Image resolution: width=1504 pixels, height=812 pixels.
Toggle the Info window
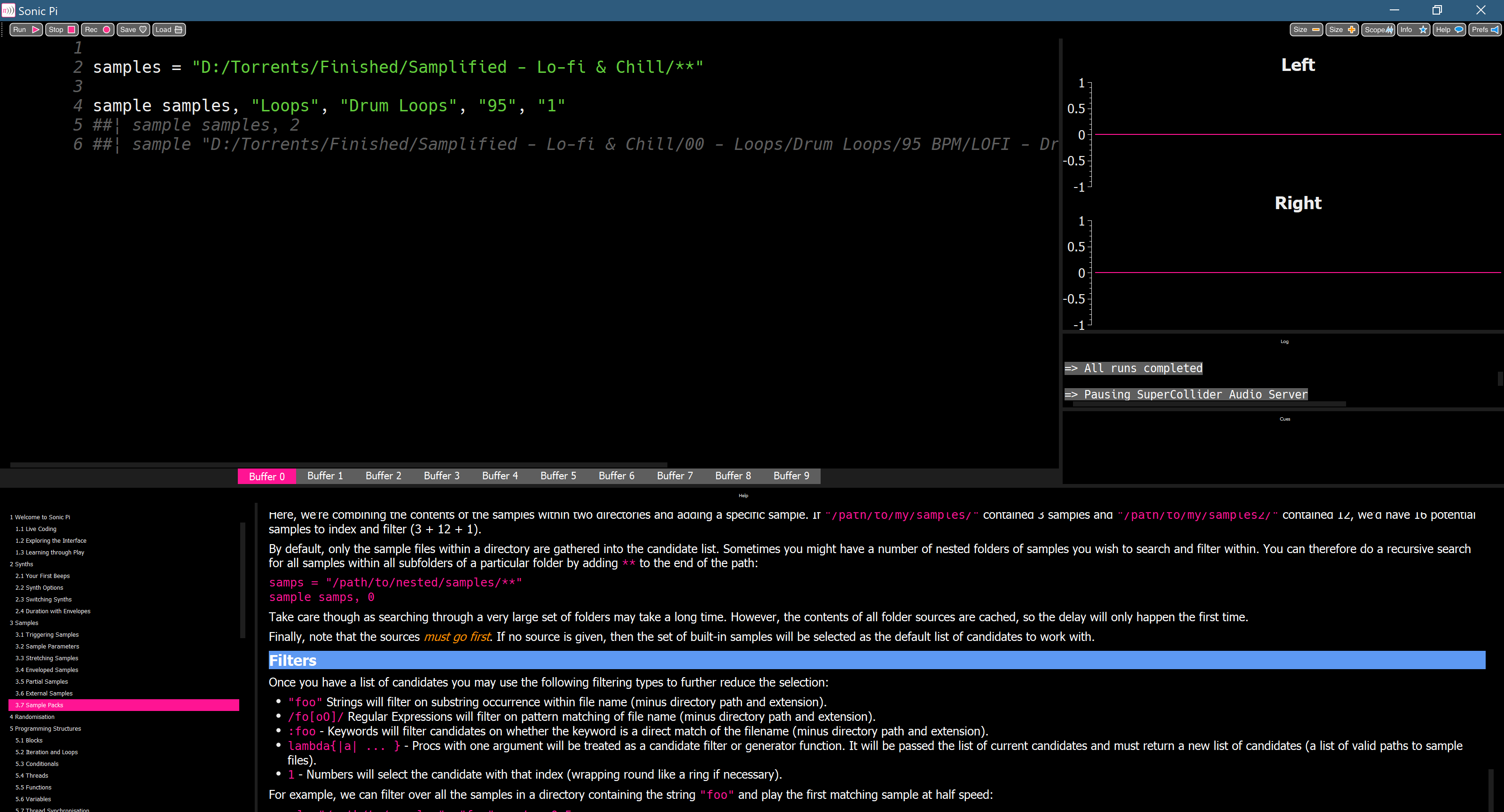1413,30
